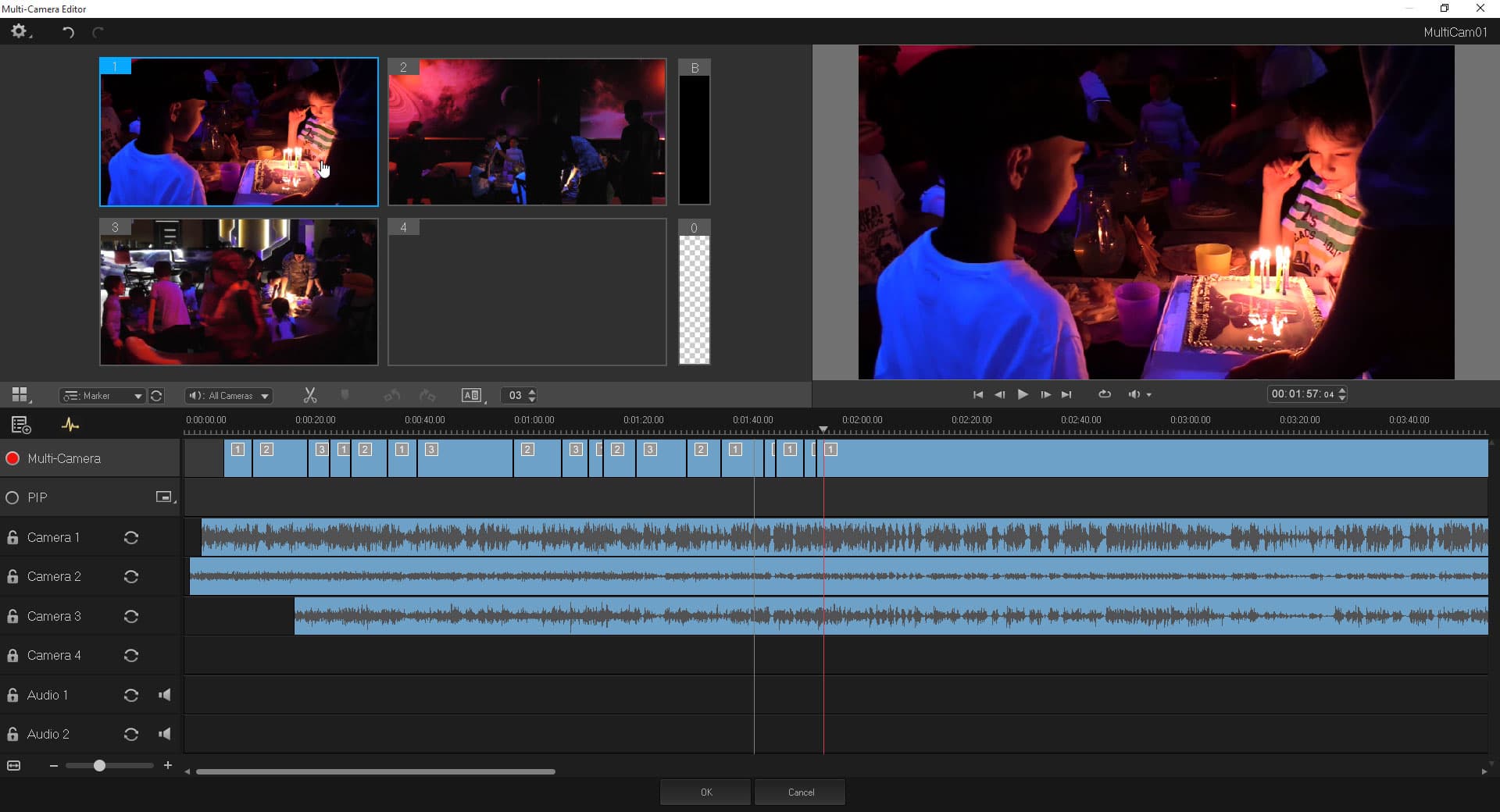Open the source manager icon
This screenshot has height=812, width=1500.
21,425
